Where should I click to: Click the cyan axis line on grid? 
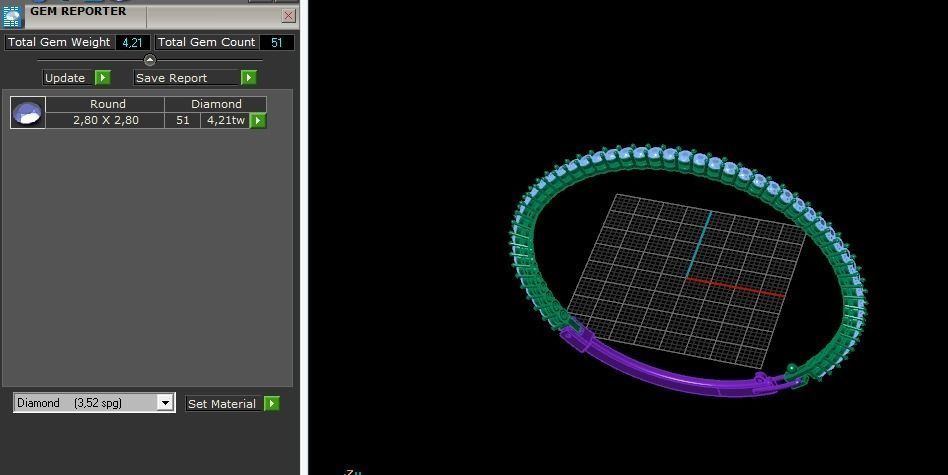pyautogui.click(x=698, y=244)
